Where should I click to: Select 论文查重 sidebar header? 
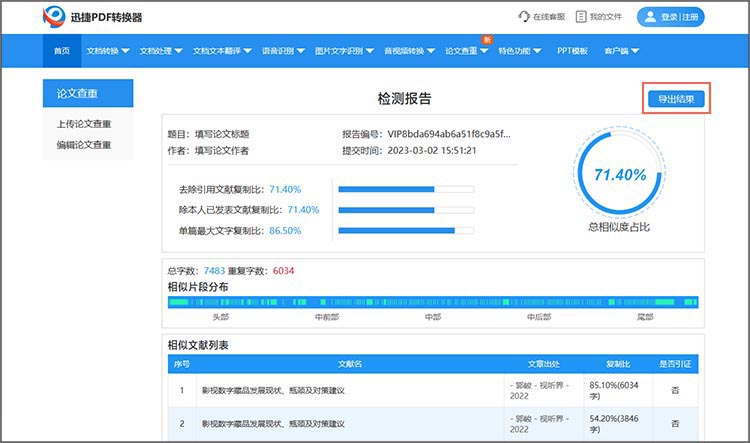[88, 93]
